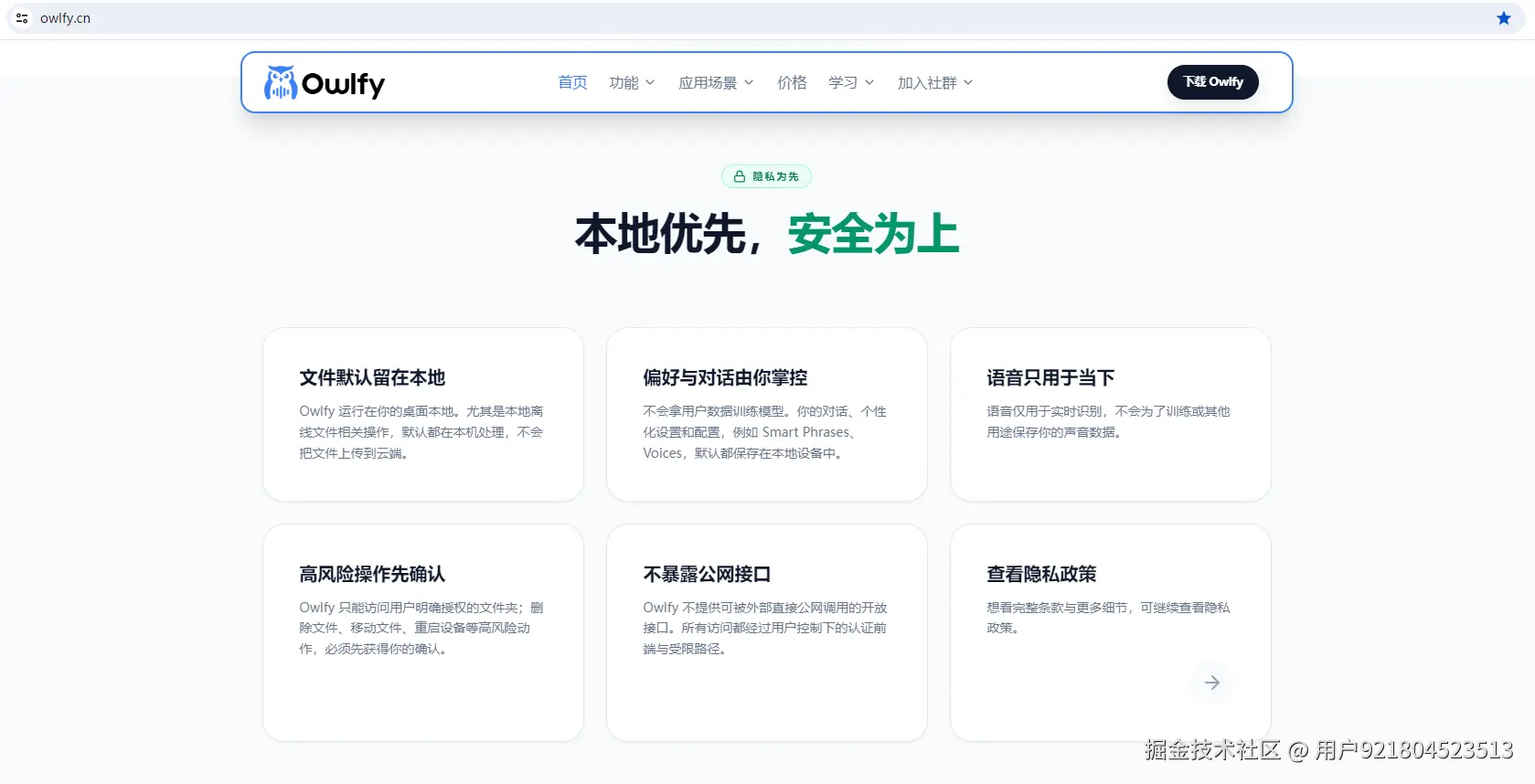Viewport: 1535px width, 784px height.
Task: Open the 价格 nav item
Action: 792,82
